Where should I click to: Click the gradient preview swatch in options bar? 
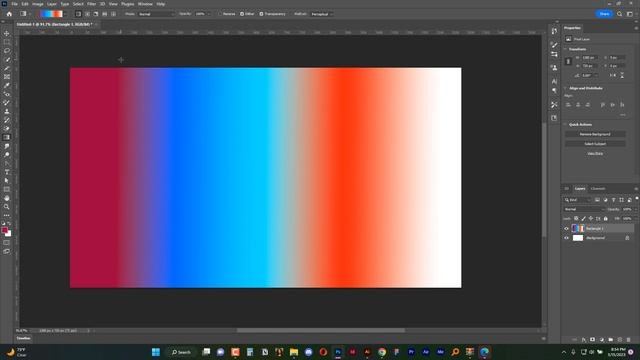(51, 14)
